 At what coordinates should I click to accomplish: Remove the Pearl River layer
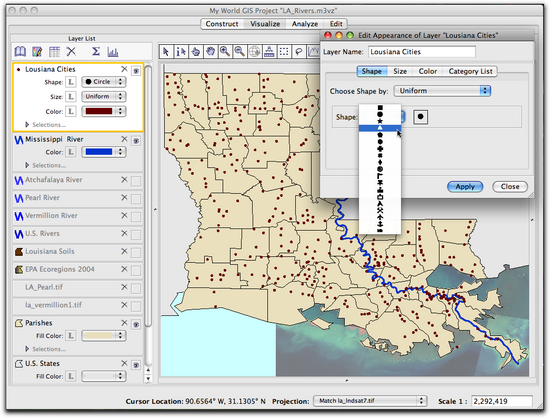point(124,197)
